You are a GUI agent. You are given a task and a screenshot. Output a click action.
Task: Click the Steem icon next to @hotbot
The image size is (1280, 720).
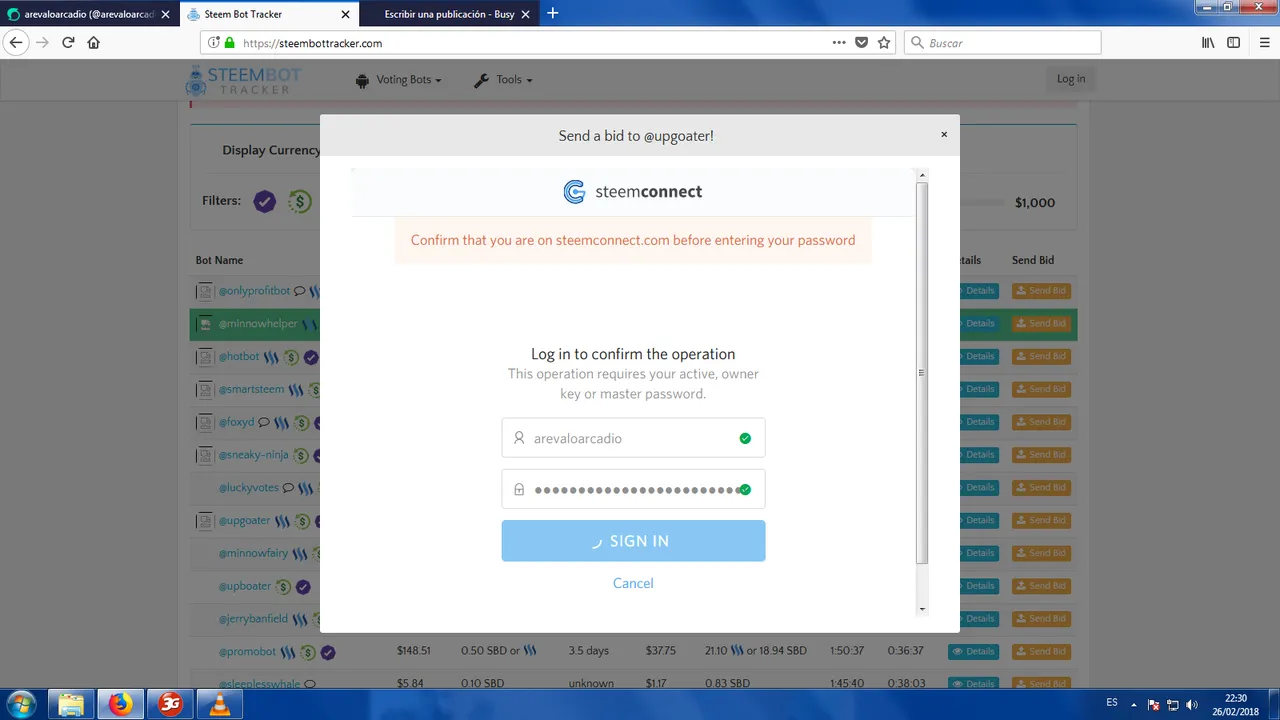(270, 357)
